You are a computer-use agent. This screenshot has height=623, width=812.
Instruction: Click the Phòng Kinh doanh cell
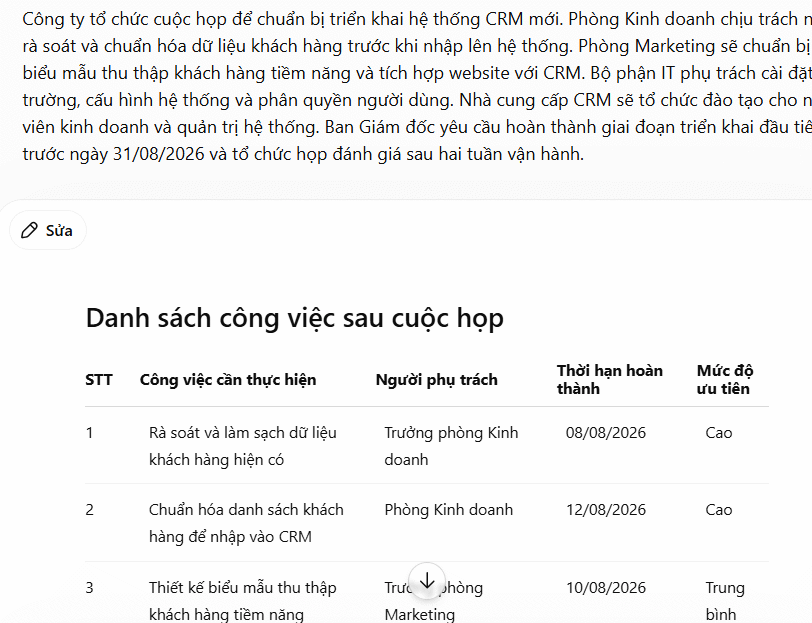[448, 510]
